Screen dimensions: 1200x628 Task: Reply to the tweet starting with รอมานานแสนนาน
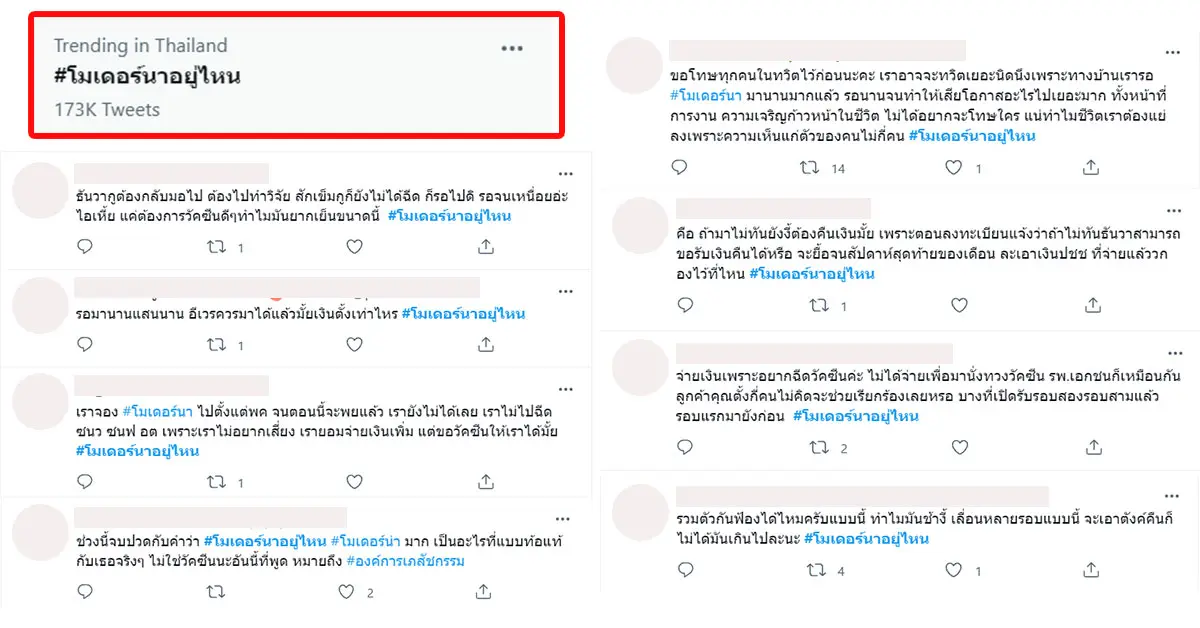[84, 345]
